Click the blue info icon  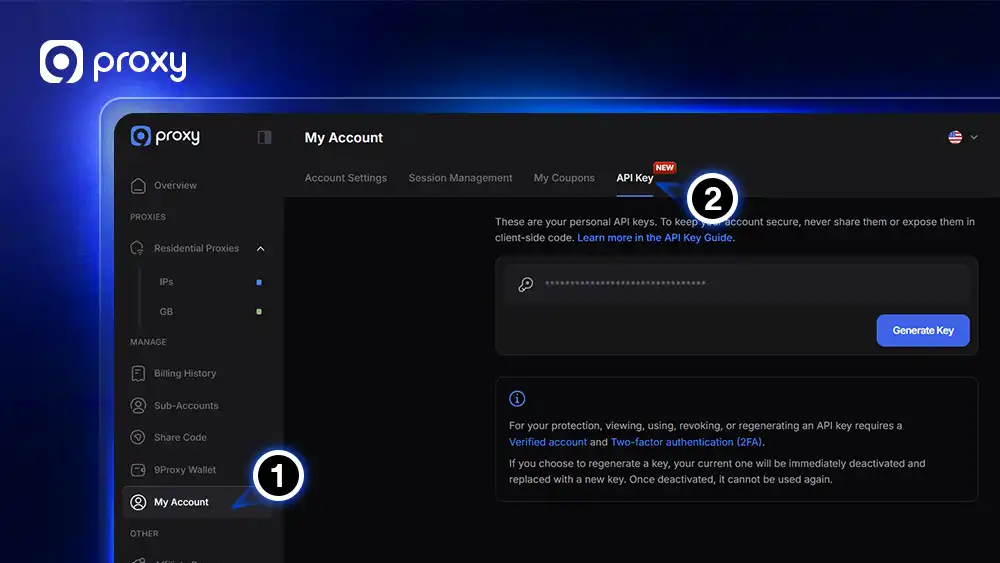517,399
